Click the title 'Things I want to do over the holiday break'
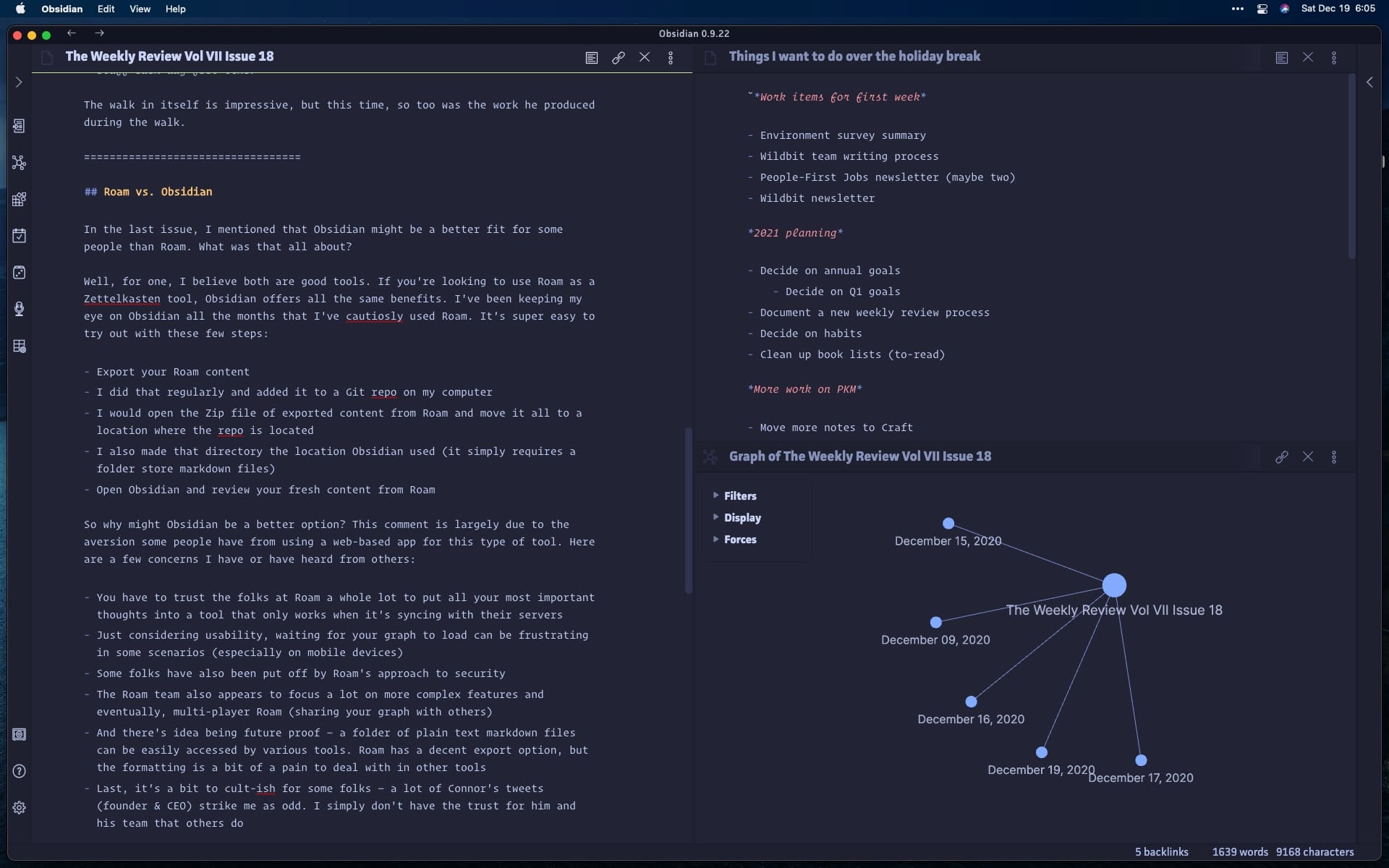 pos(855,56)
